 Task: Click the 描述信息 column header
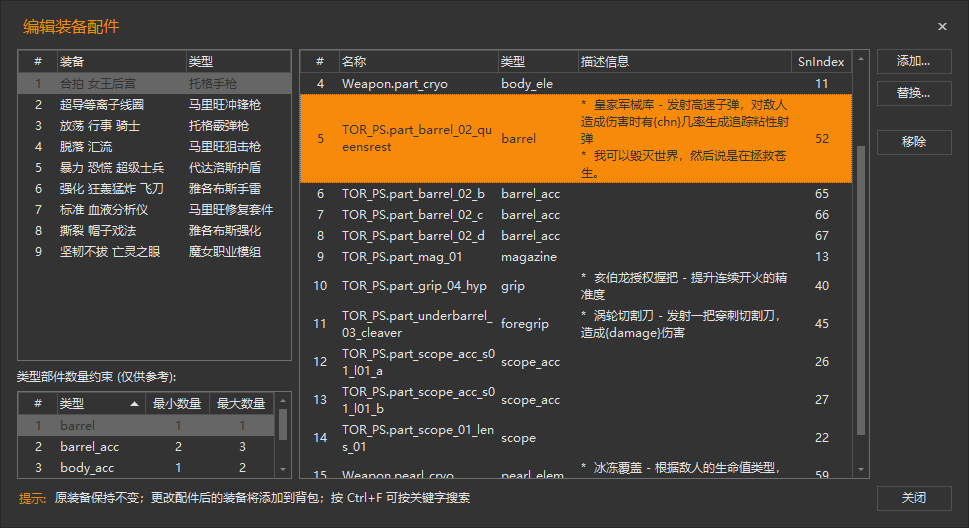pos(605,62)
